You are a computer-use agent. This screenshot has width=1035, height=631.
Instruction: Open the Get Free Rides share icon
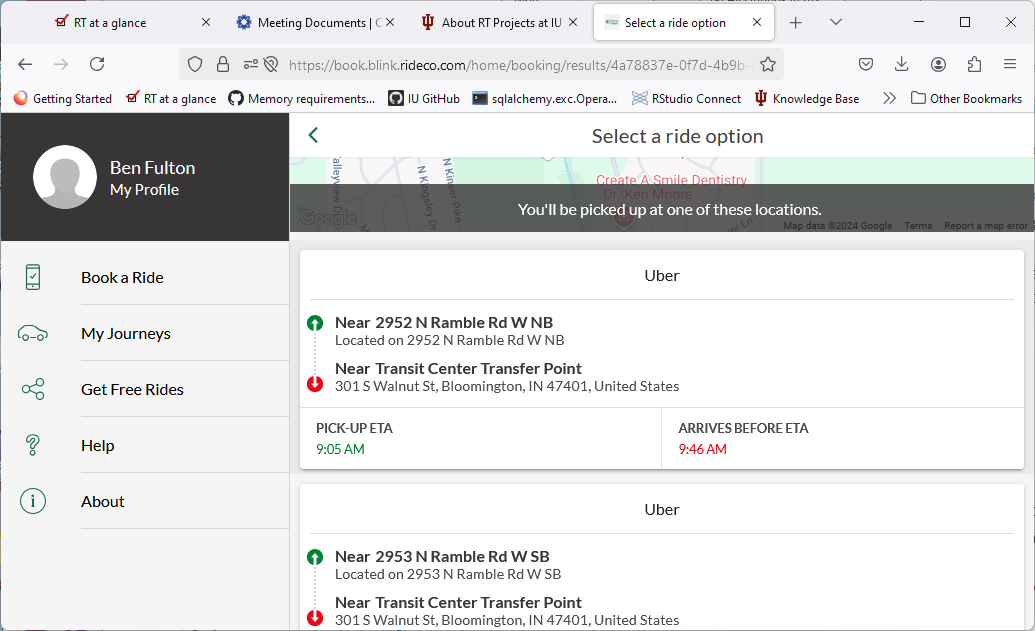(33, 389)
